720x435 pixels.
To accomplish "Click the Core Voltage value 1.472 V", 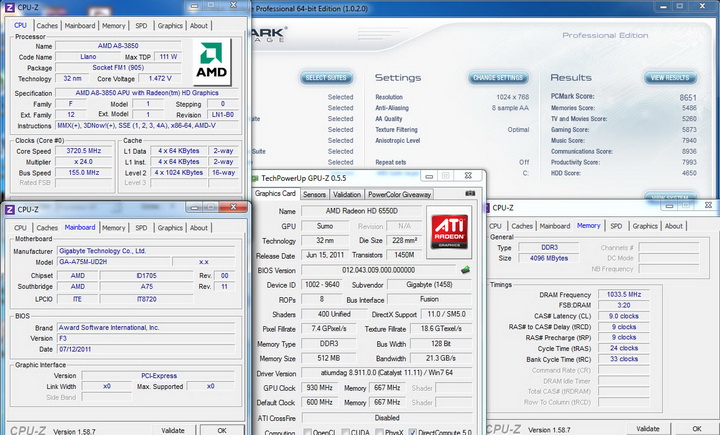I will 160,79.
